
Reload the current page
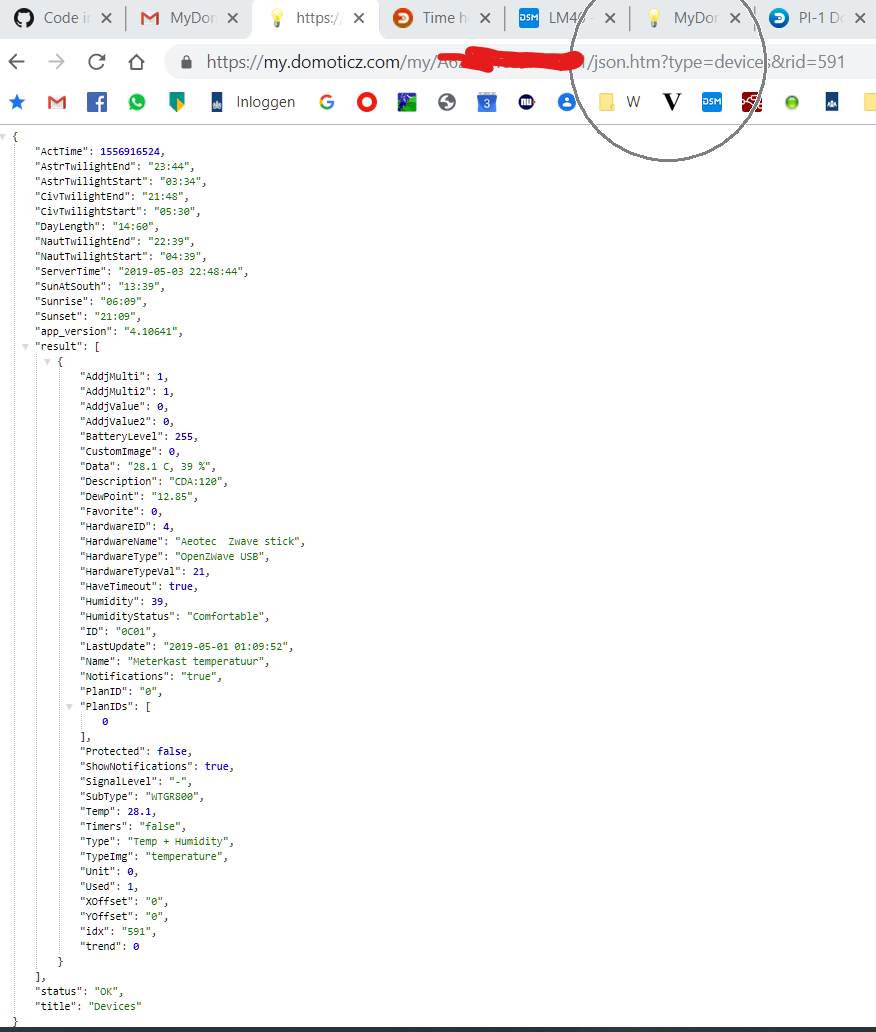click(x=97, y=62)
